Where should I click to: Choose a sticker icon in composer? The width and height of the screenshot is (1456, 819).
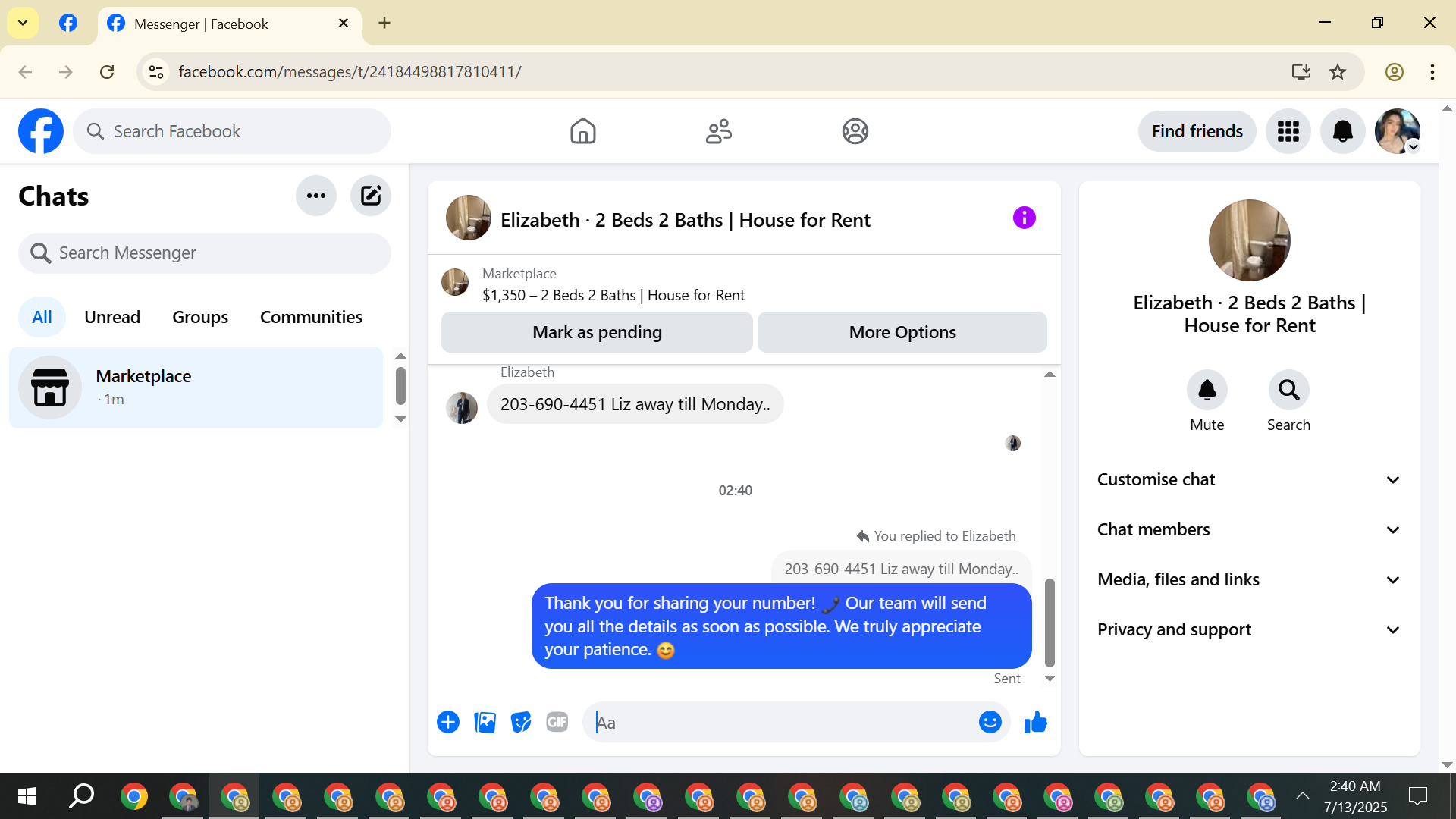(521, 723)
